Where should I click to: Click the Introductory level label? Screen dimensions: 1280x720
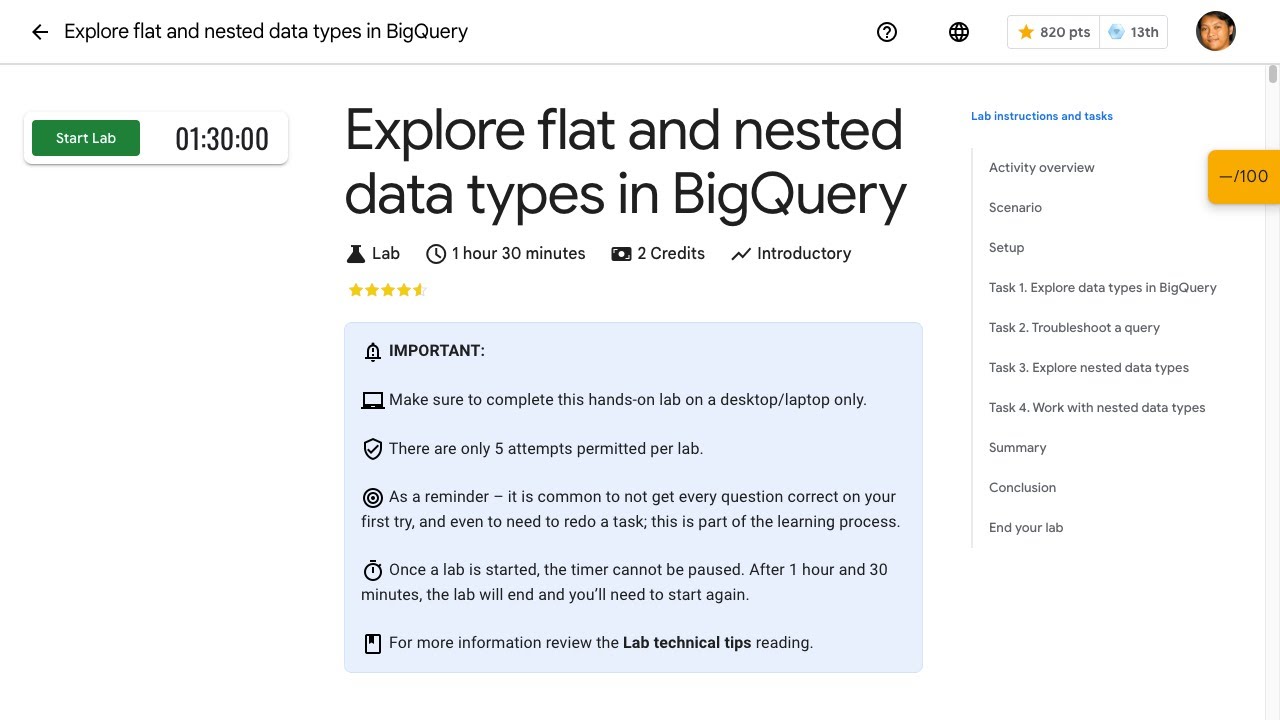804,254
